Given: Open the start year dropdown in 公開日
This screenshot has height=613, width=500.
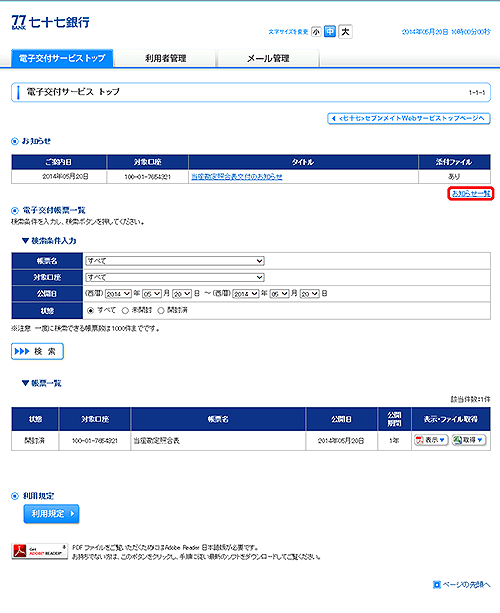Looking at the screenshot, I should 118,294.
